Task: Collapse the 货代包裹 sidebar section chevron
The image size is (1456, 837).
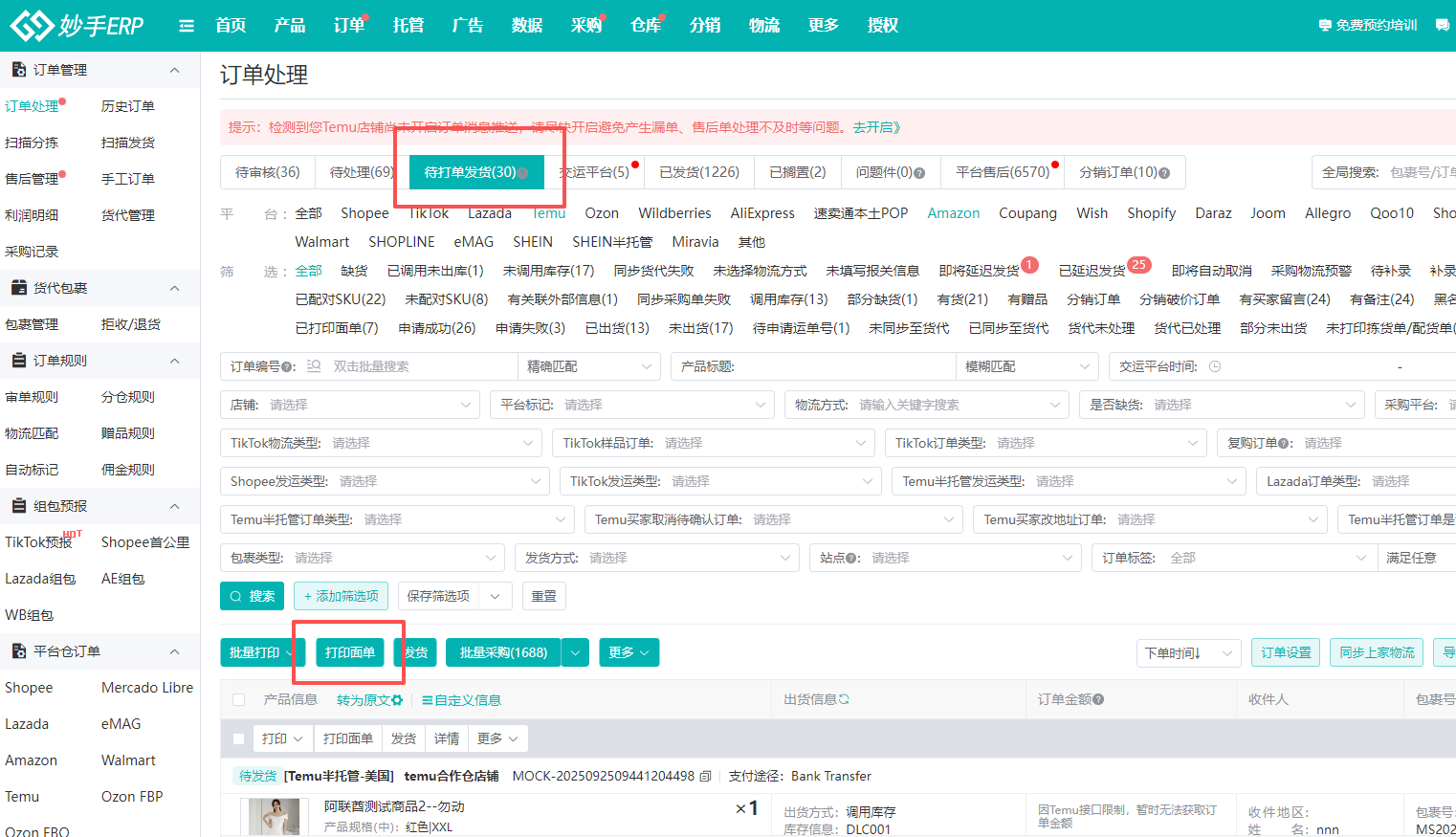Action: pyautogui.click(x=174, y=288)
